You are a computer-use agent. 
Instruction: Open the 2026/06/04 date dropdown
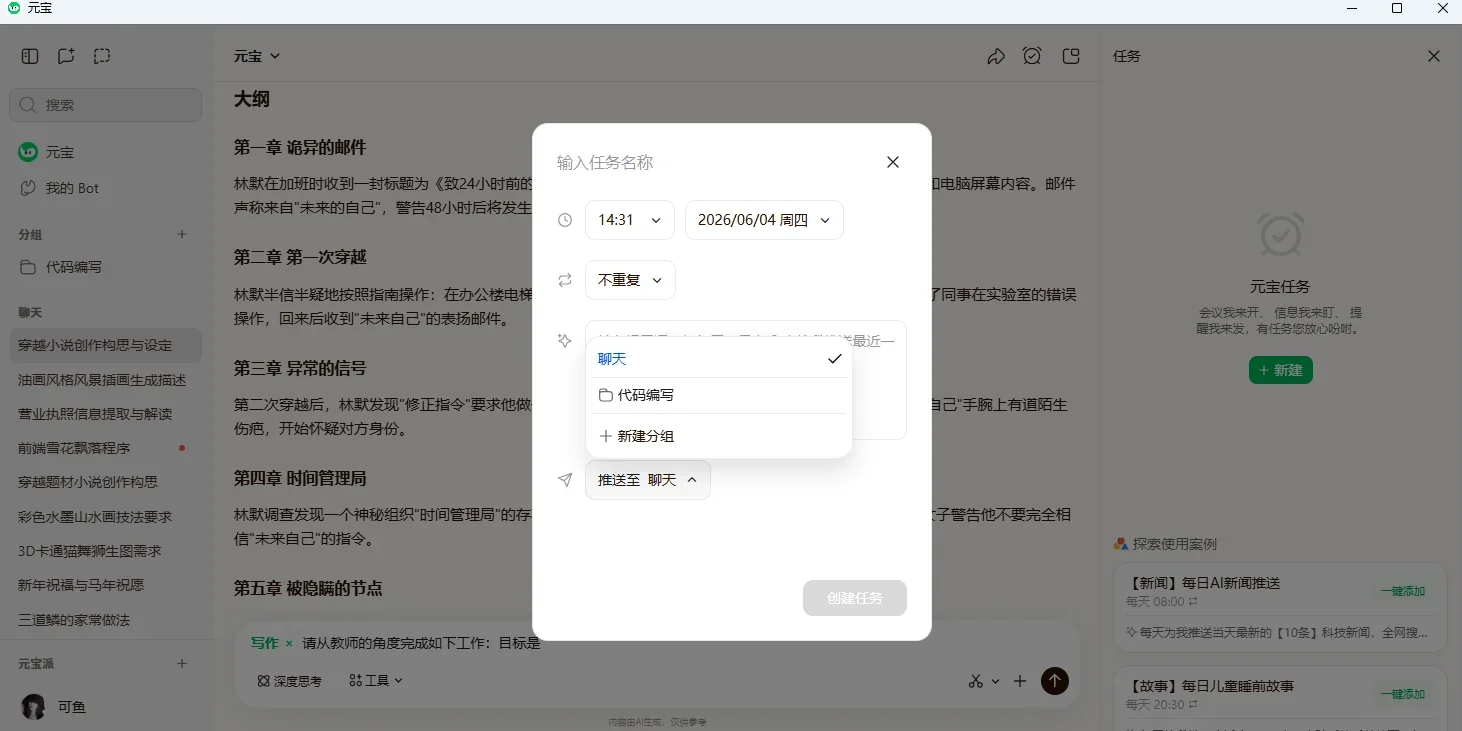(x=764, y=220)
